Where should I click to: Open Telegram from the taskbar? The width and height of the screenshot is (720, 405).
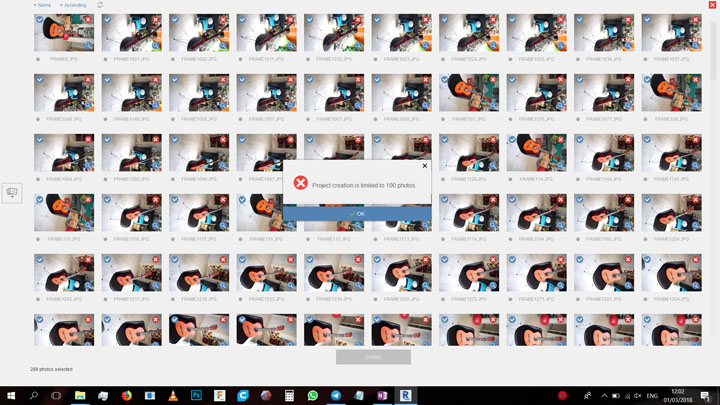(336, 395)
